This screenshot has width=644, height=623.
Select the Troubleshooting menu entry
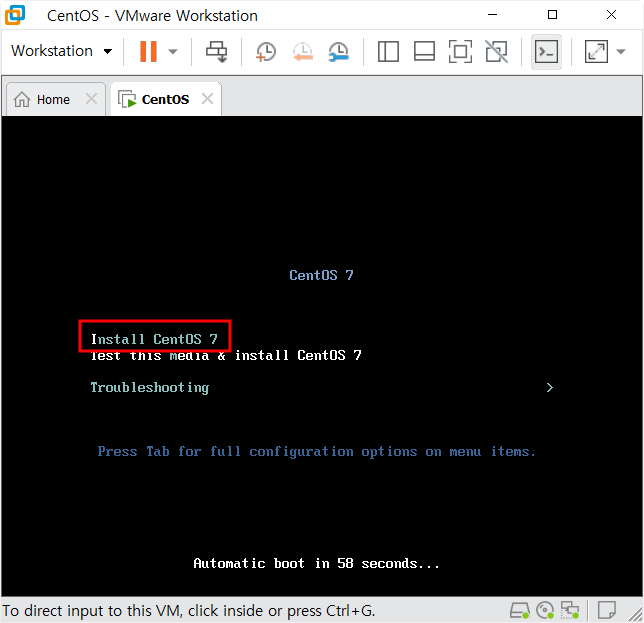coord(150,387)
